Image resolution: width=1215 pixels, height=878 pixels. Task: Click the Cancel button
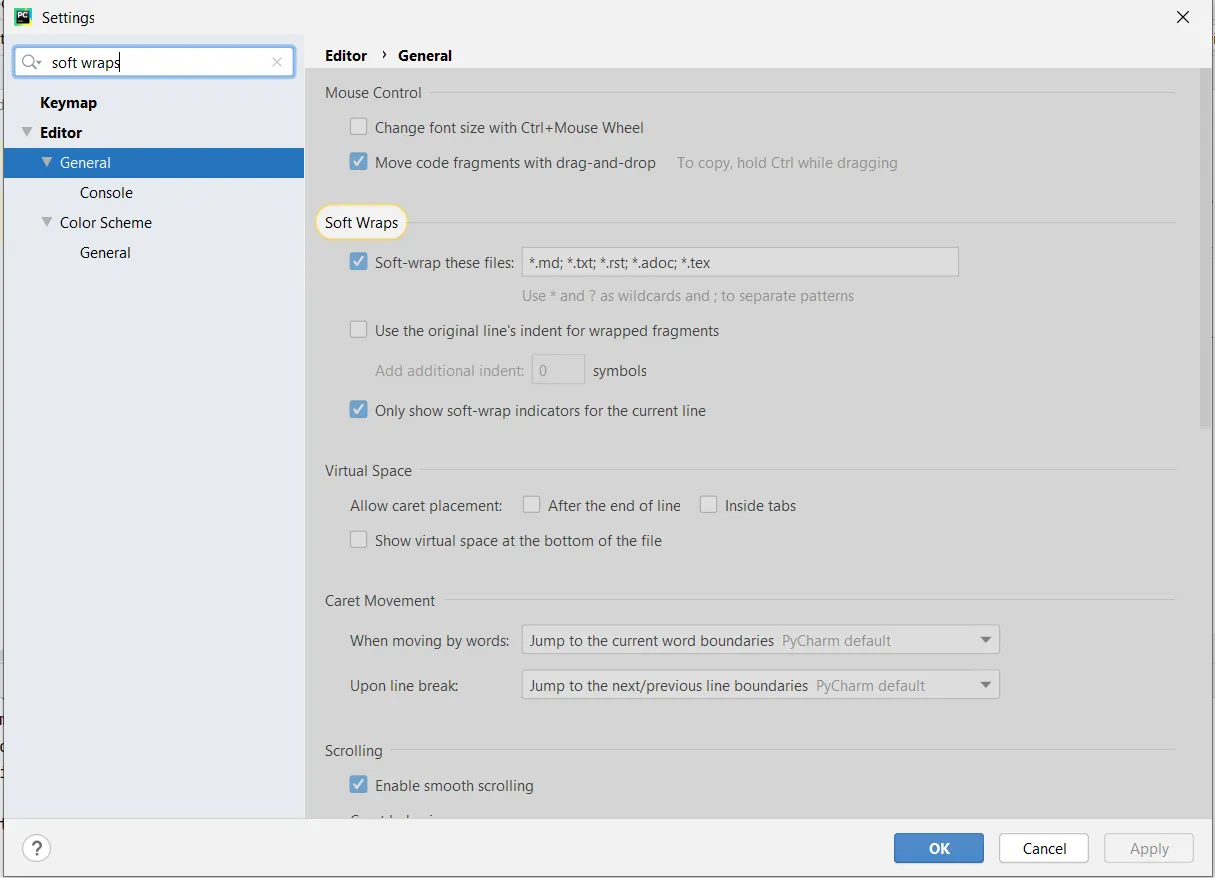coord(1044,848)
